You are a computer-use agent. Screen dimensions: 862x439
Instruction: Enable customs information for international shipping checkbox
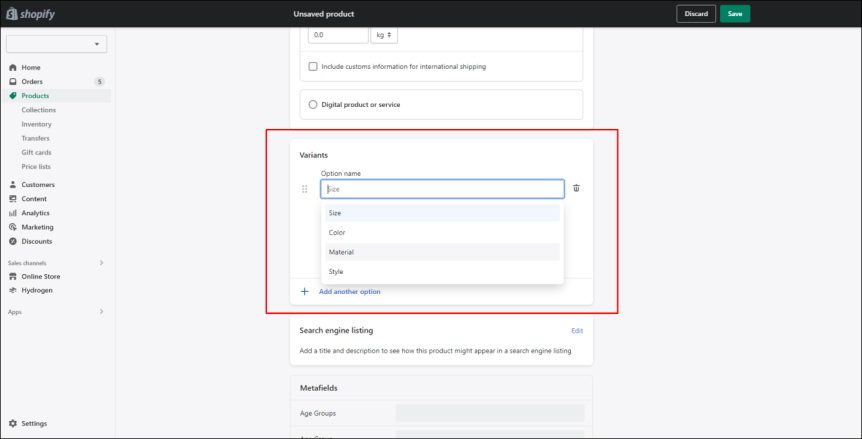[313, 66]
